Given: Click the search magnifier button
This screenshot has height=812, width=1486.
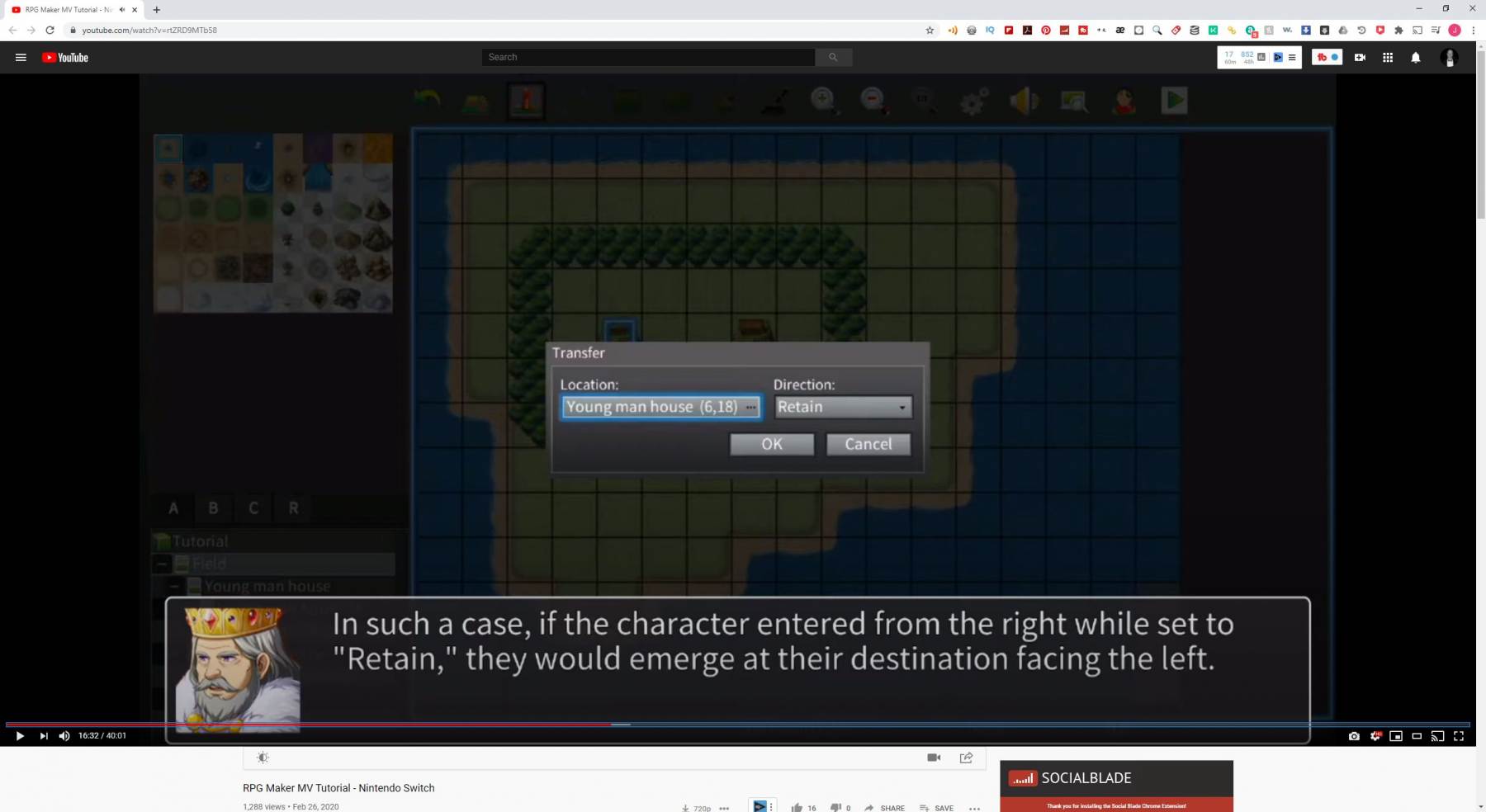Looking at the screenshot, I should tap(833, 57).
